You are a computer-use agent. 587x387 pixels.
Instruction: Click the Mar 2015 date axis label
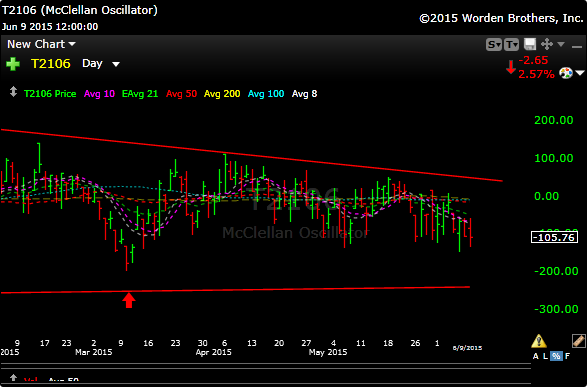click(x=94, y=352)
